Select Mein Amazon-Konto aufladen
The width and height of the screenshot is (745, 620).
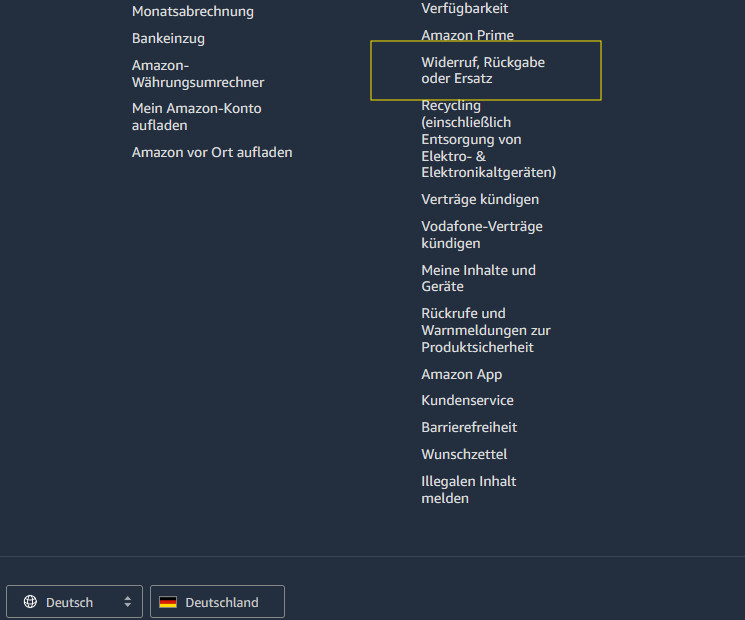(x=196, y=117)
